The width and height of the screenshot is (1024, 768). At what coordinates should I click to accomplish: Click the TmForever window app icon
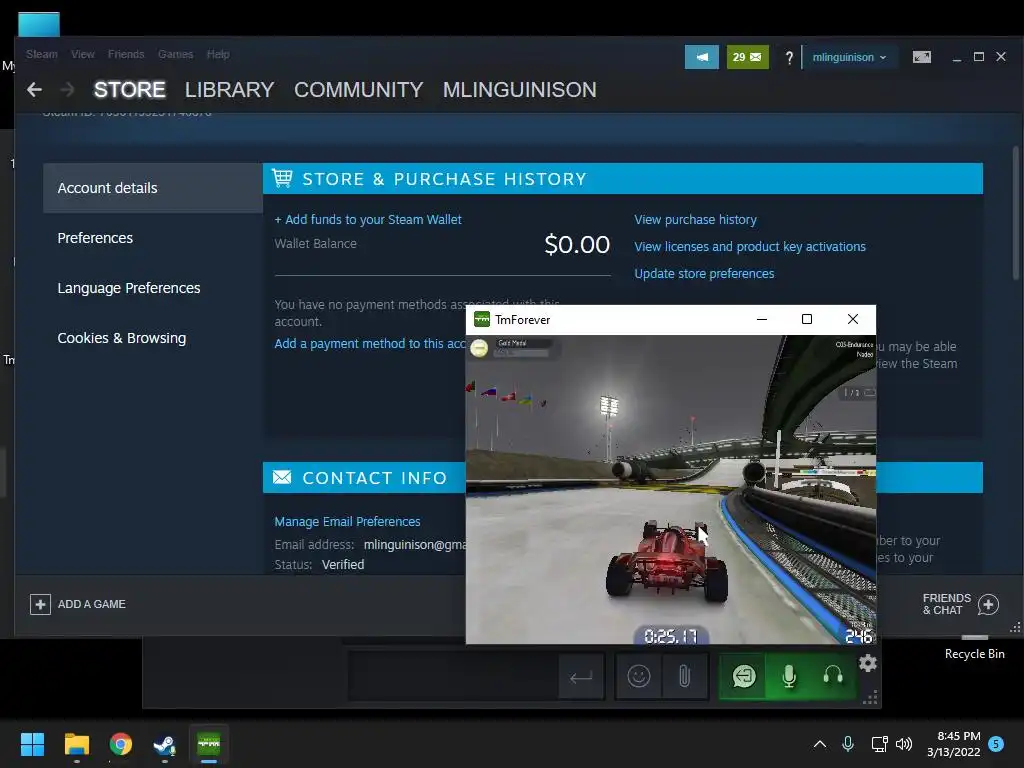tap(482, 319)
